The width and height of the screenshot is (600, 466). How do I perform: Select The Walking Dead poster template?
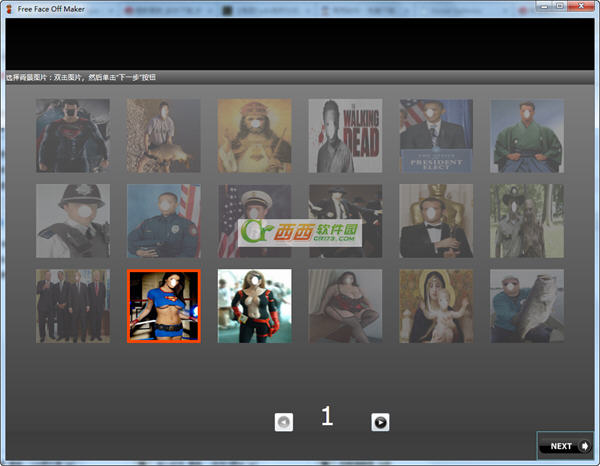pyautogui.click(x=345, y=135)
